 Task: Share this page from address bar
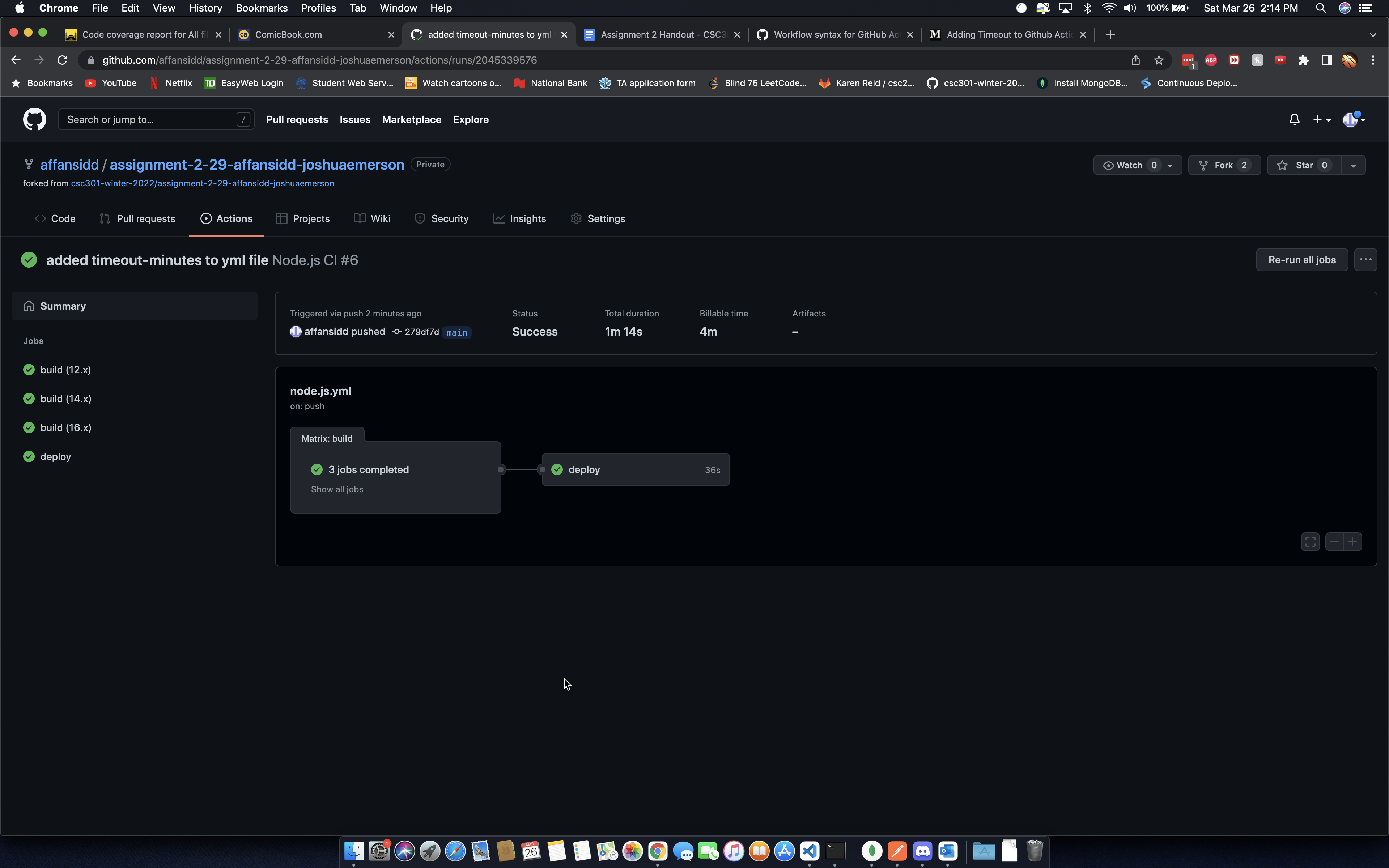(x=1135, y=60)
